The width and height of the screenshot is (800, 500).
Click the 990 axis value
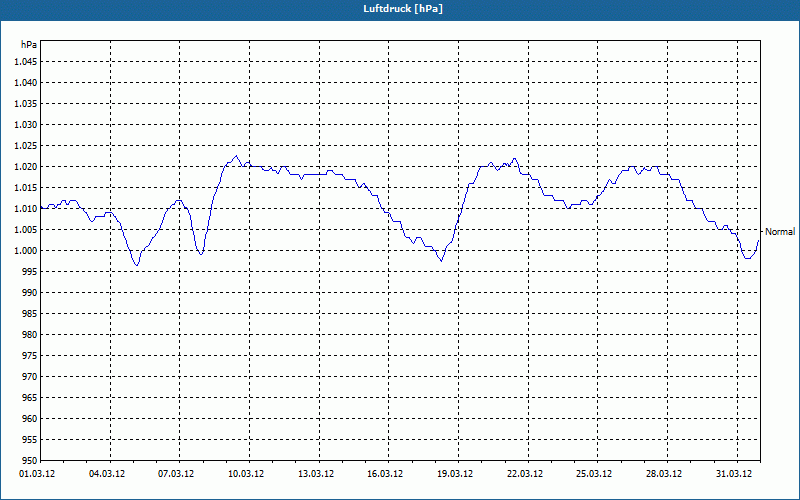point(30,293)
